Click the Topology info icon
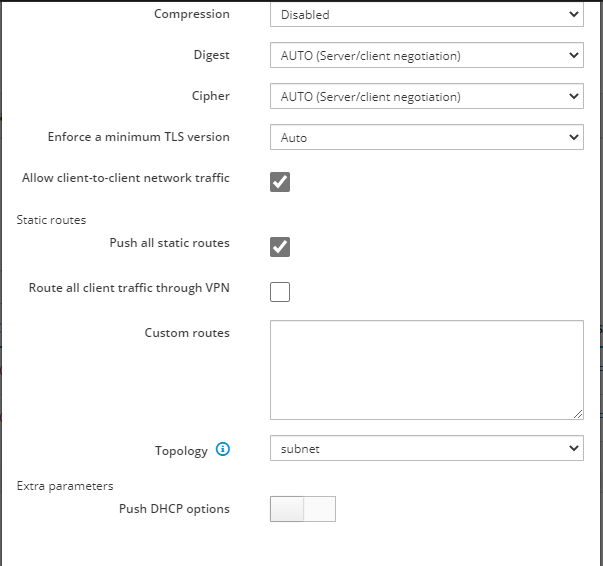 (x=223, y=449)
